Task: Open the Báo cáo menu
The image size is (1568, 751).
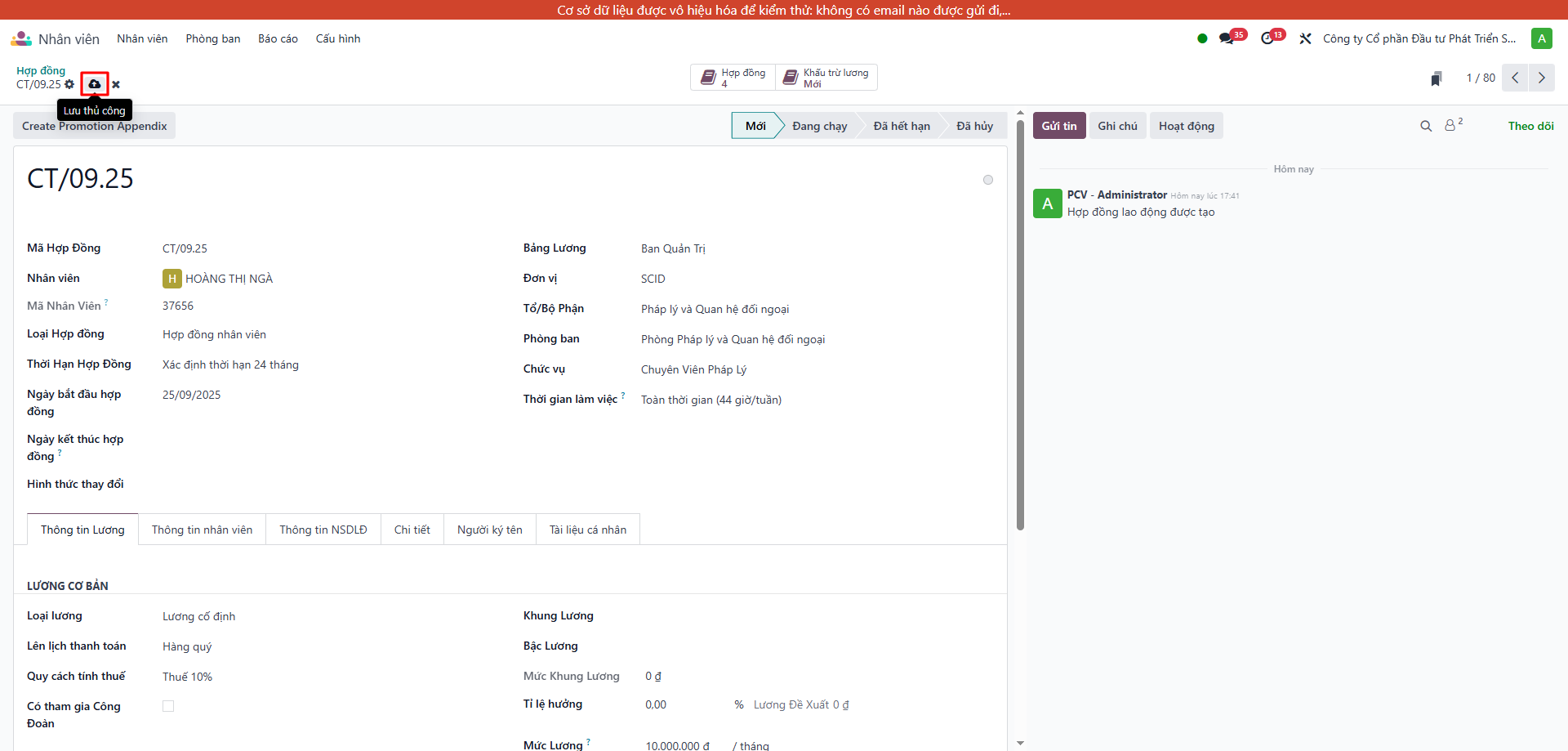Action: coord(278,38)
